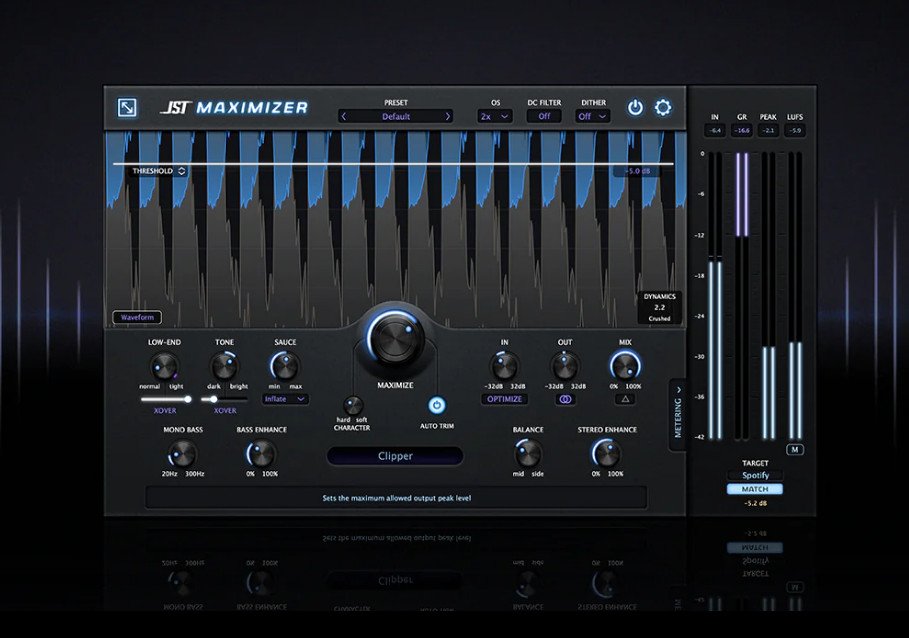
Task: Click the OPTIMIZE button under IN
Action: [504, 399]
